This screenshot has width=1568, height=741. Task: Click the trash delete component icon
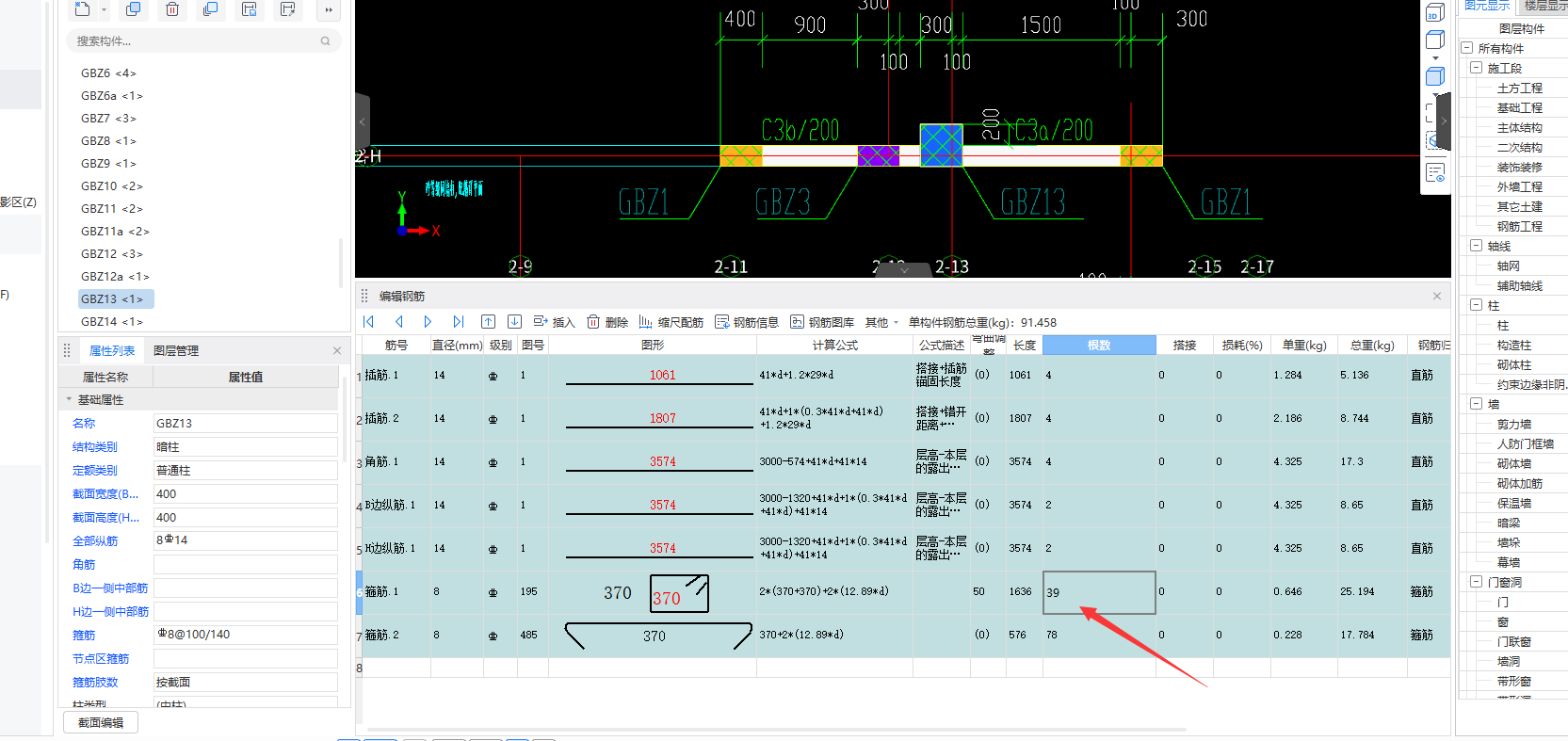[x=172, y=9]
